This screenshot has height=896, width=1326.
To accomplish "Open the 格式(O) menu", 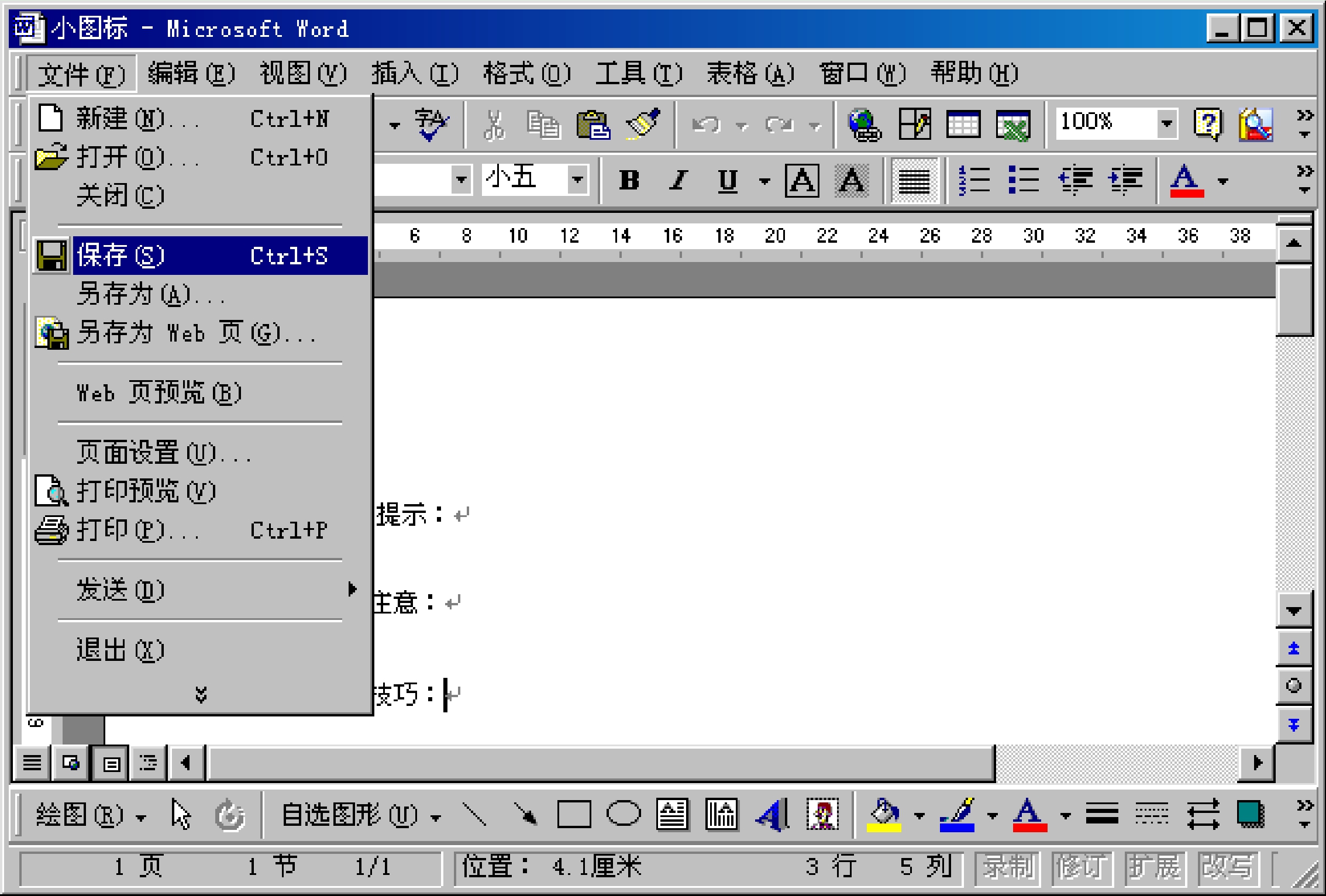I will [526, 74].
